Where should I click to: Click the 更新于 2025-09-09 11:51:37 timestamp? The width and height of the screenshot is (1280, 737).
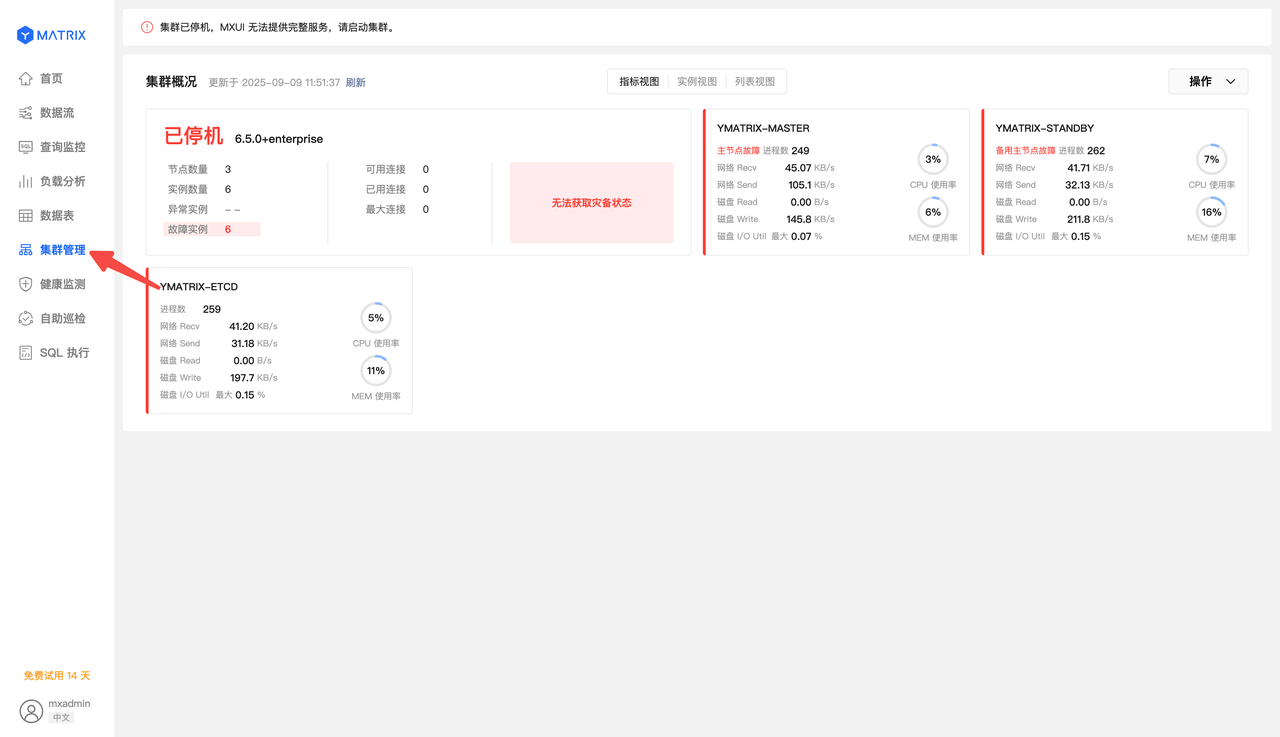[274, 83]
